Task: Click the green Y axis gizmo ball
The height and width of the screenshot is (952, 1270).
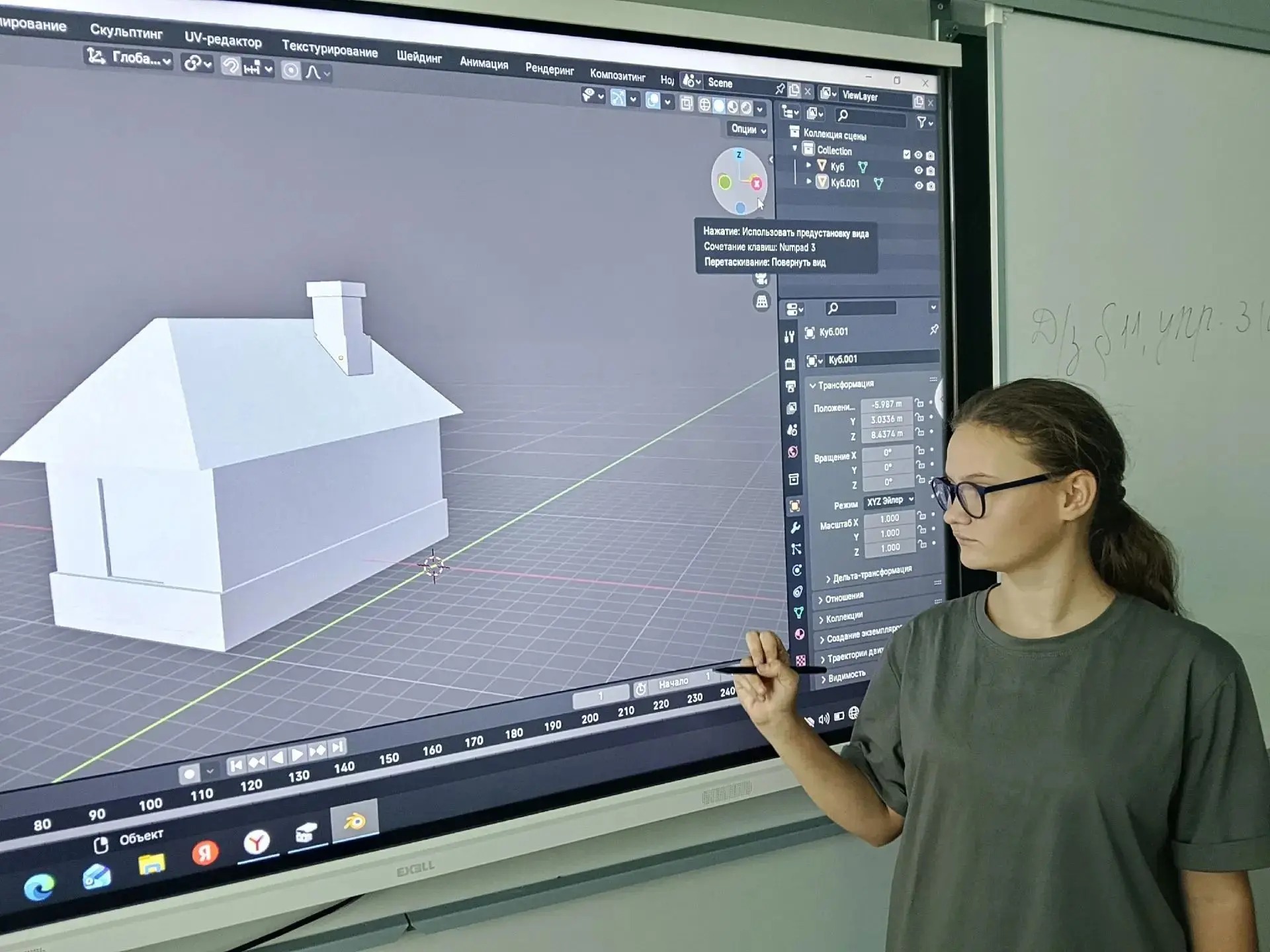Action: click(725, 182)
